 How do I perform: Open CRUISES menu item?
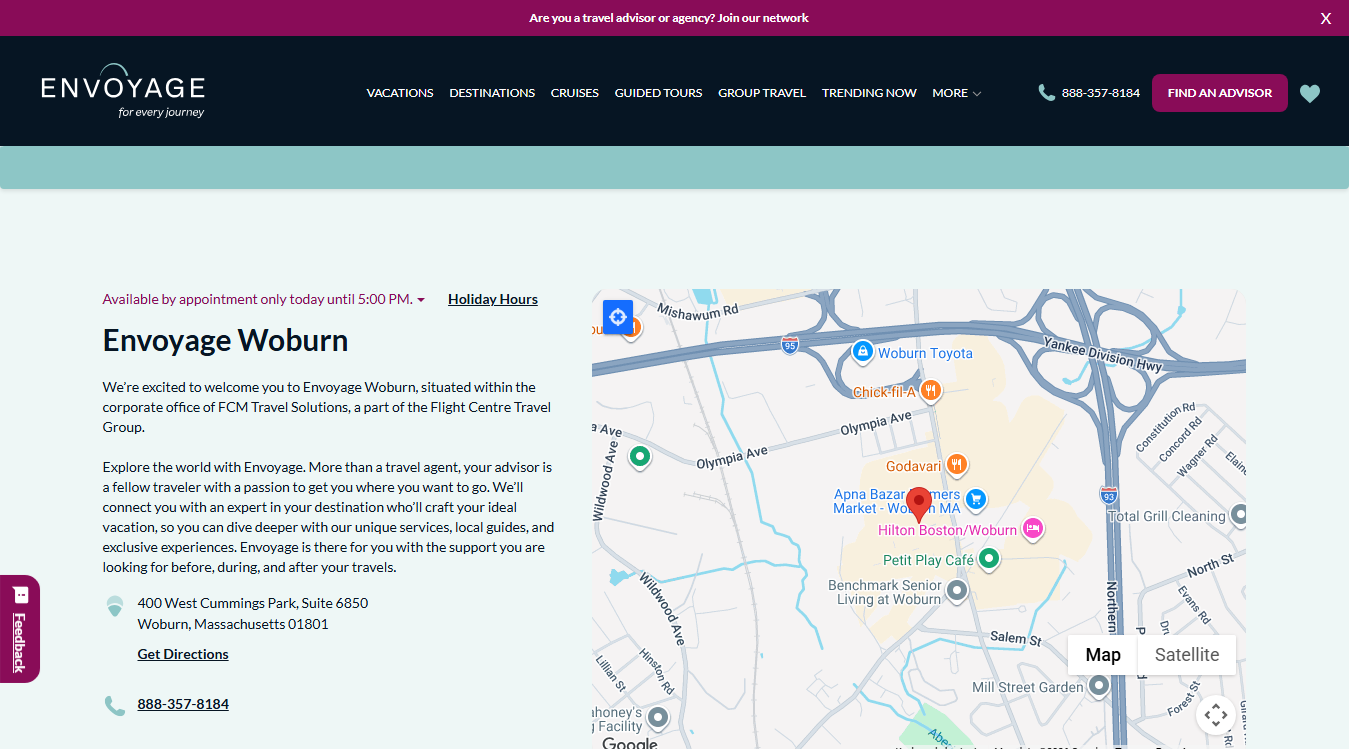click(575, 93)
